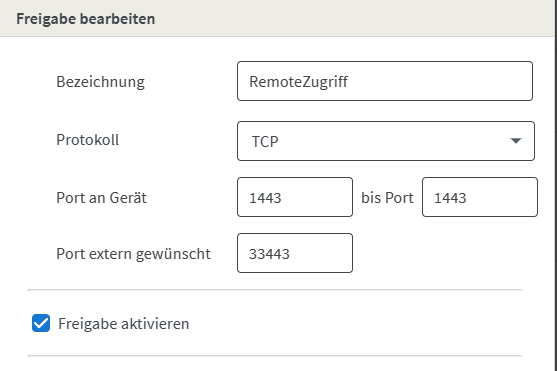557x371 pixels.
Task: Click the RemoteZugriff text in name field
Action: [x=298, y=82]
